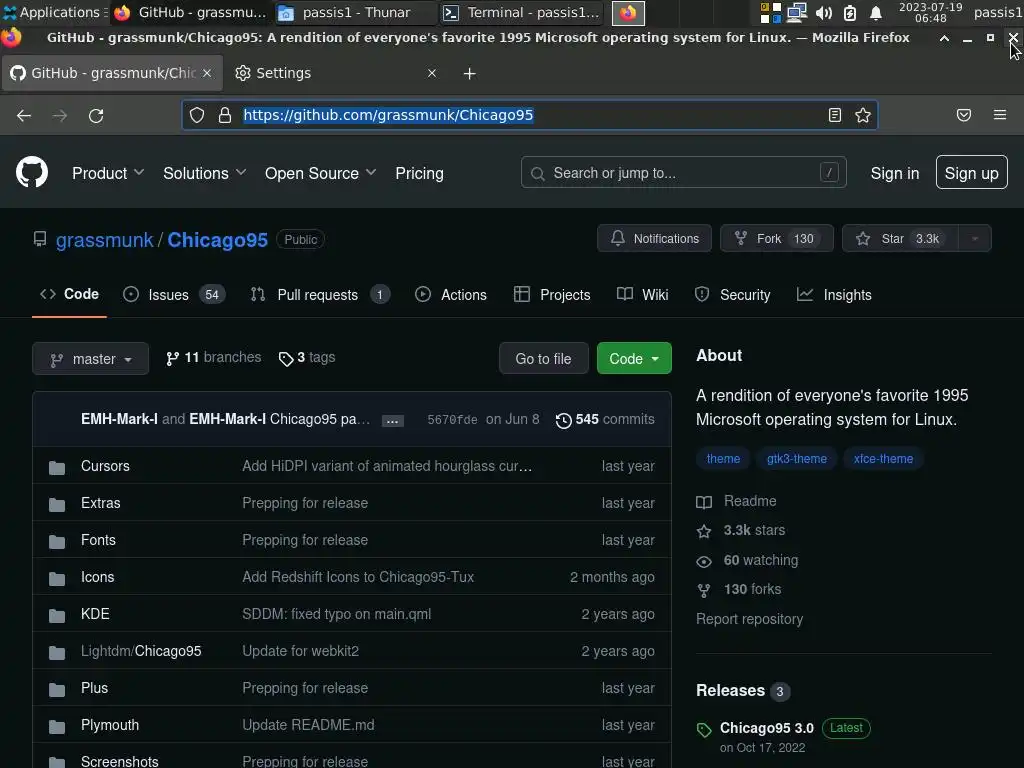Open the Pocket save icon
Screen dimensions: 1024x768
pyautogui.click(x=963, y=116)
